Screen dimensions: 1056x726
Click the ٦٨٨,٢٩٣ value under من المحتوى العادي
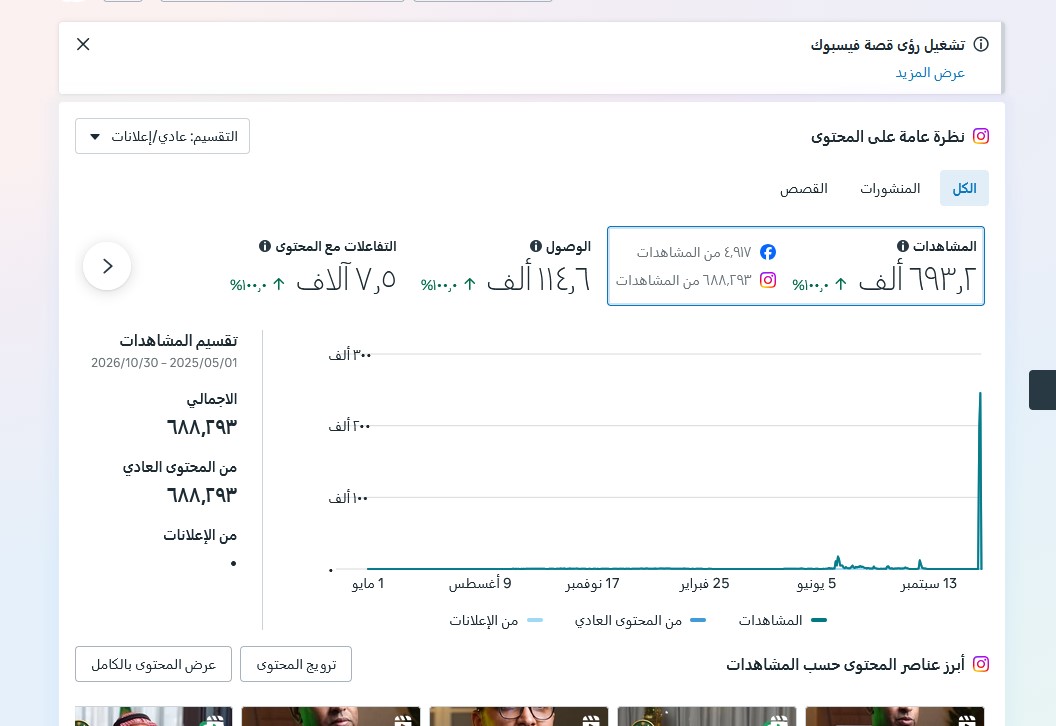[202, 495]
